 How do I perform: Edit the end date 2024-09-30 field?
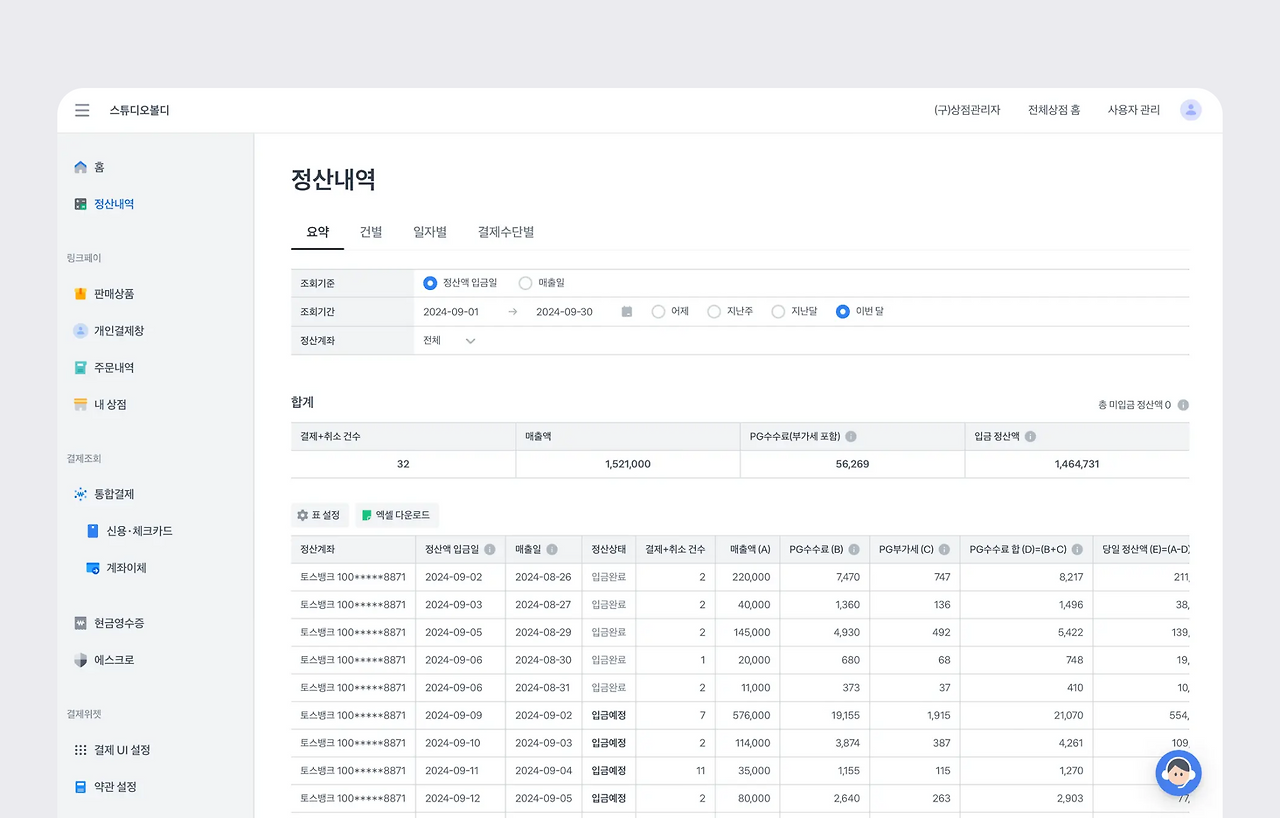pos(564,312)
